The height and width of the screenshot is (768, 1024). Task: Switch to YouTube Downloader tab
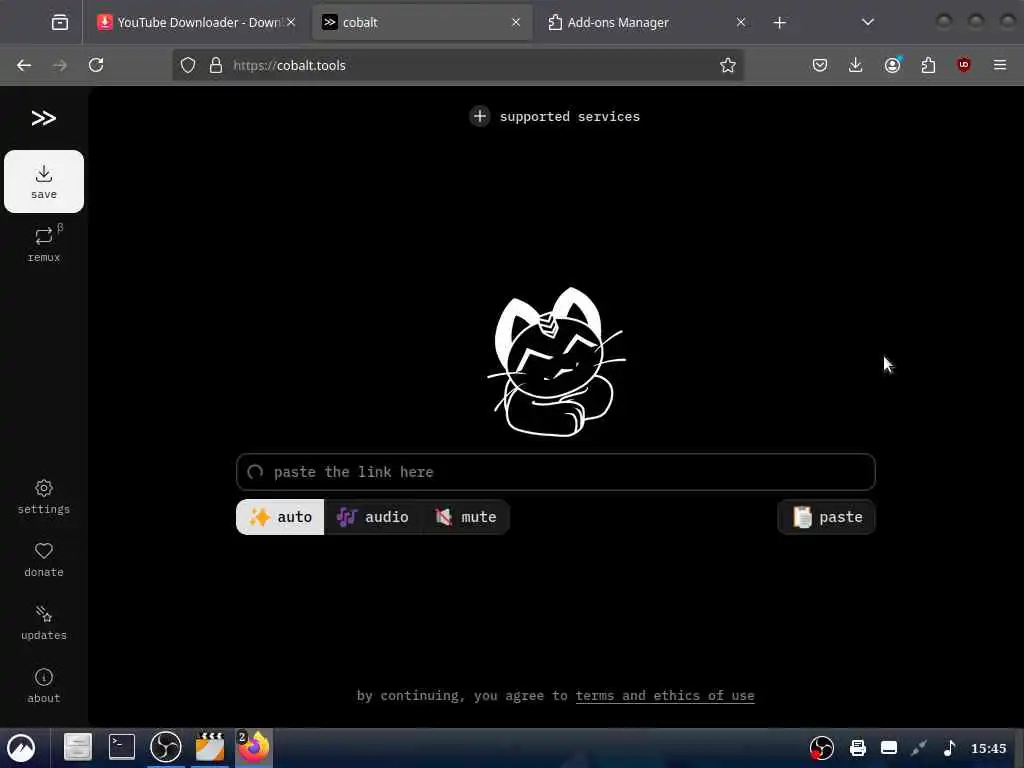click(x=196, y=22)
